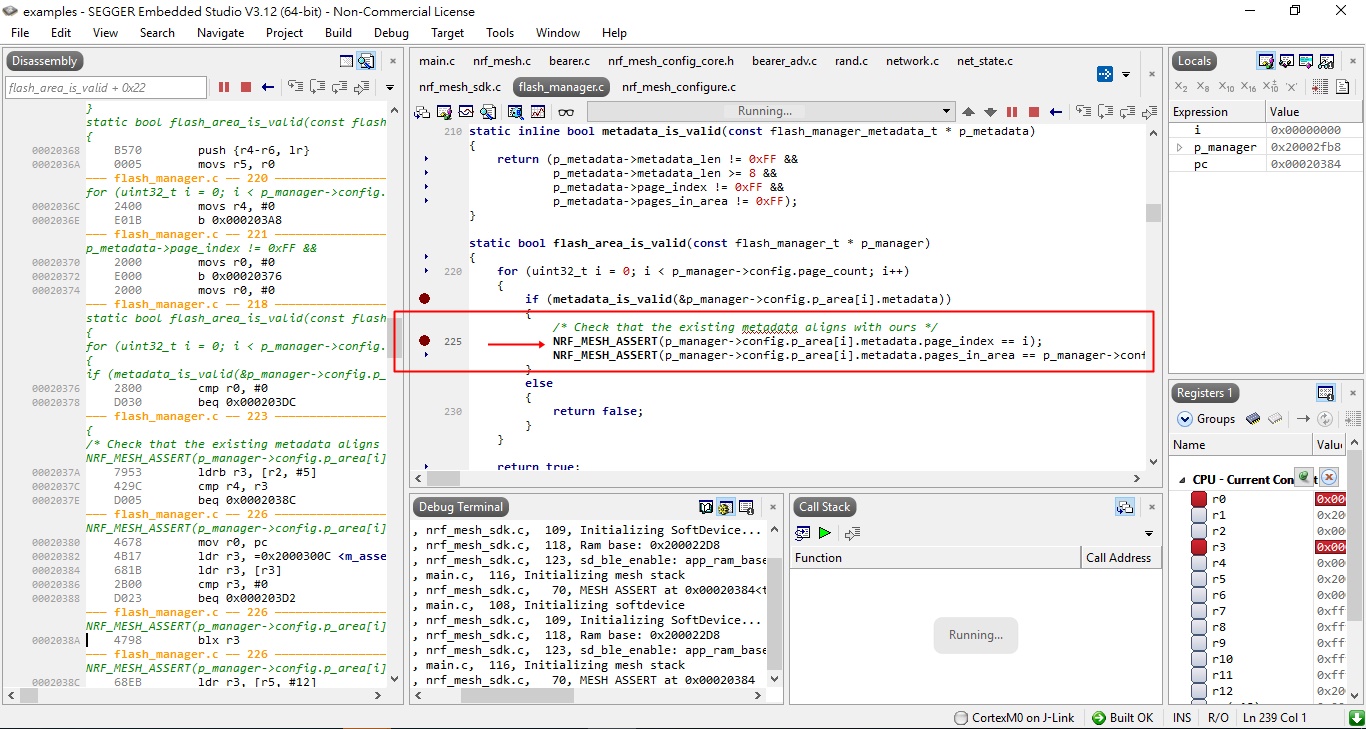Click CortexM0 on J-Link status

click(x=1015, y=717)
